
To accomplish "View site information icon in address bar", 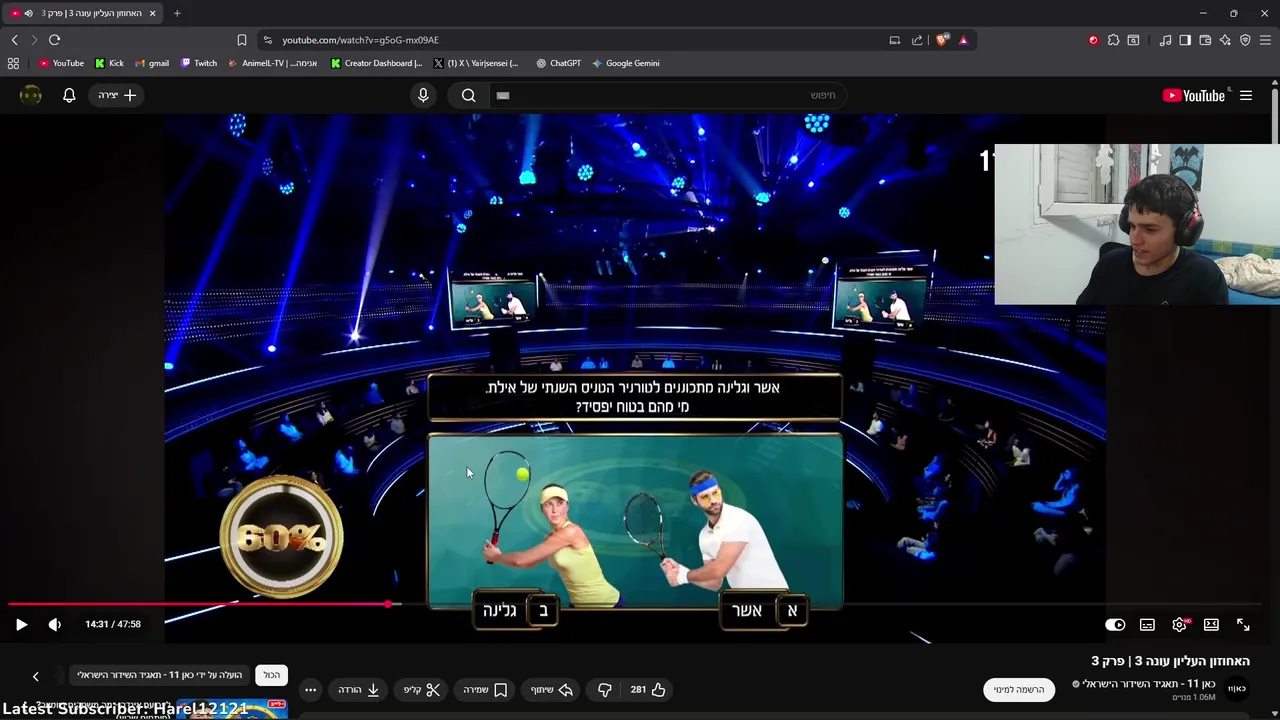I will pos(267,40).
